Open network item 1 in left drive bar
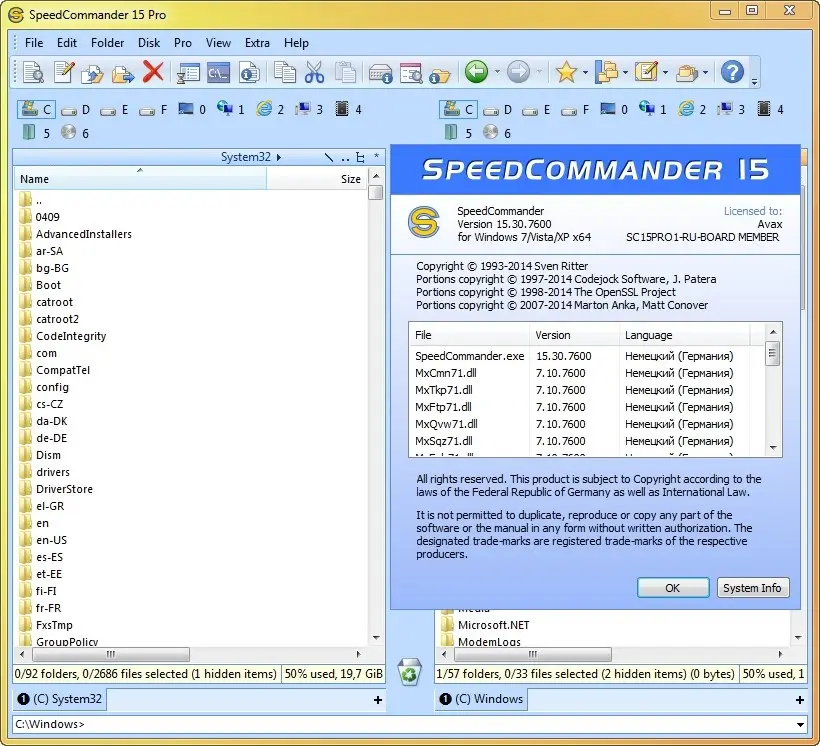The height and width of the screenshot is (746, 820). click(230, 109)
